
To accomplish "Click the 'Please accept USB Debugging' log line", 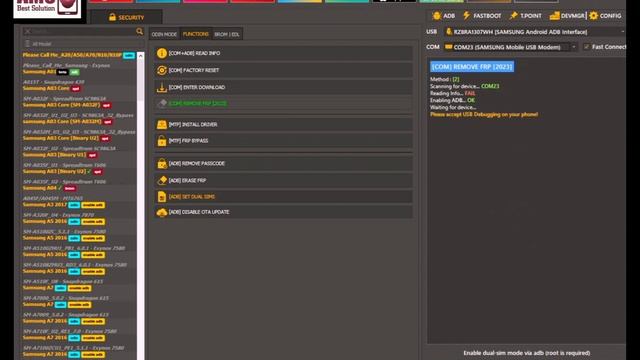I will point(484,115).
